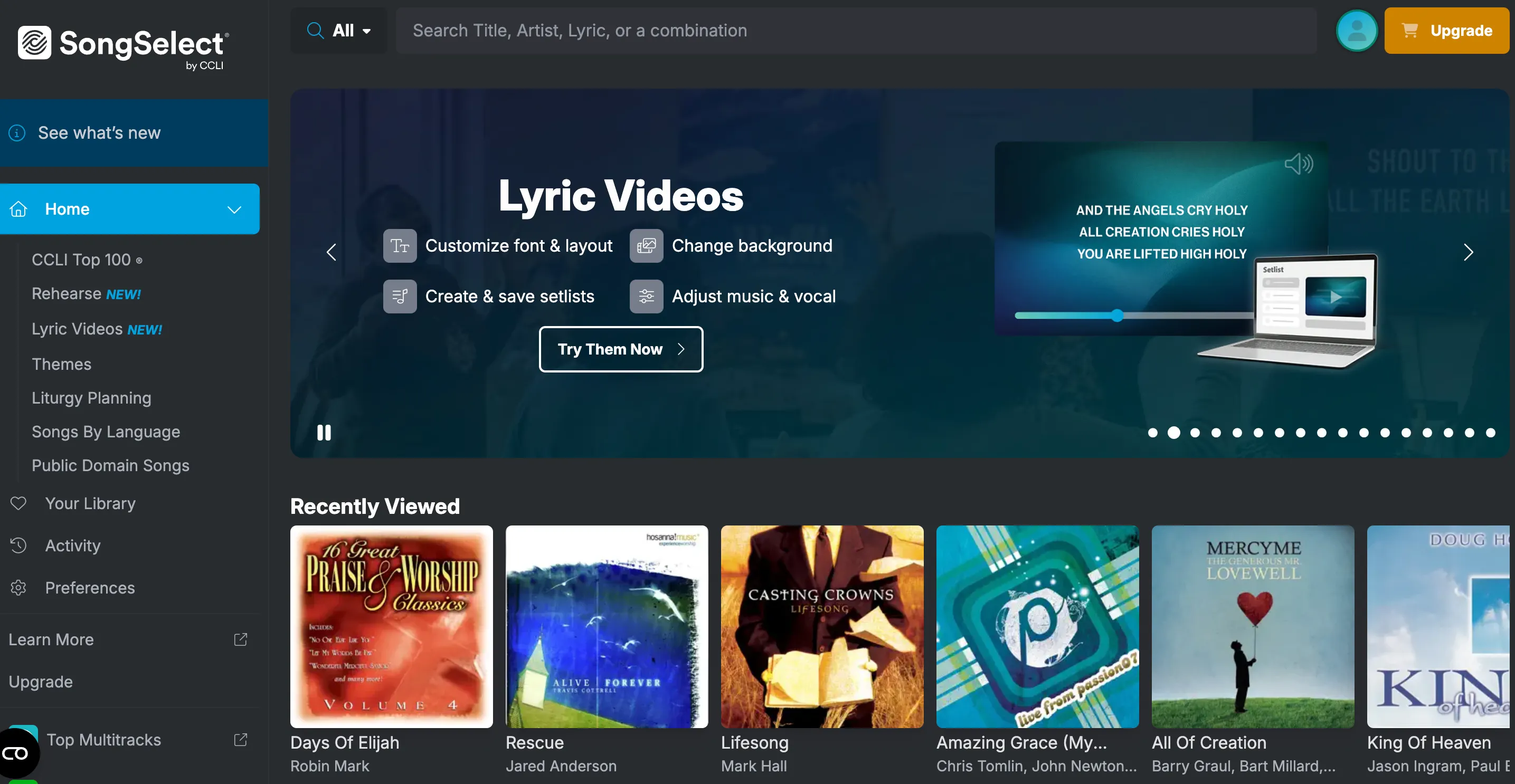
Task: Select the first carousel dot
Action: (x=1153, y=433)
